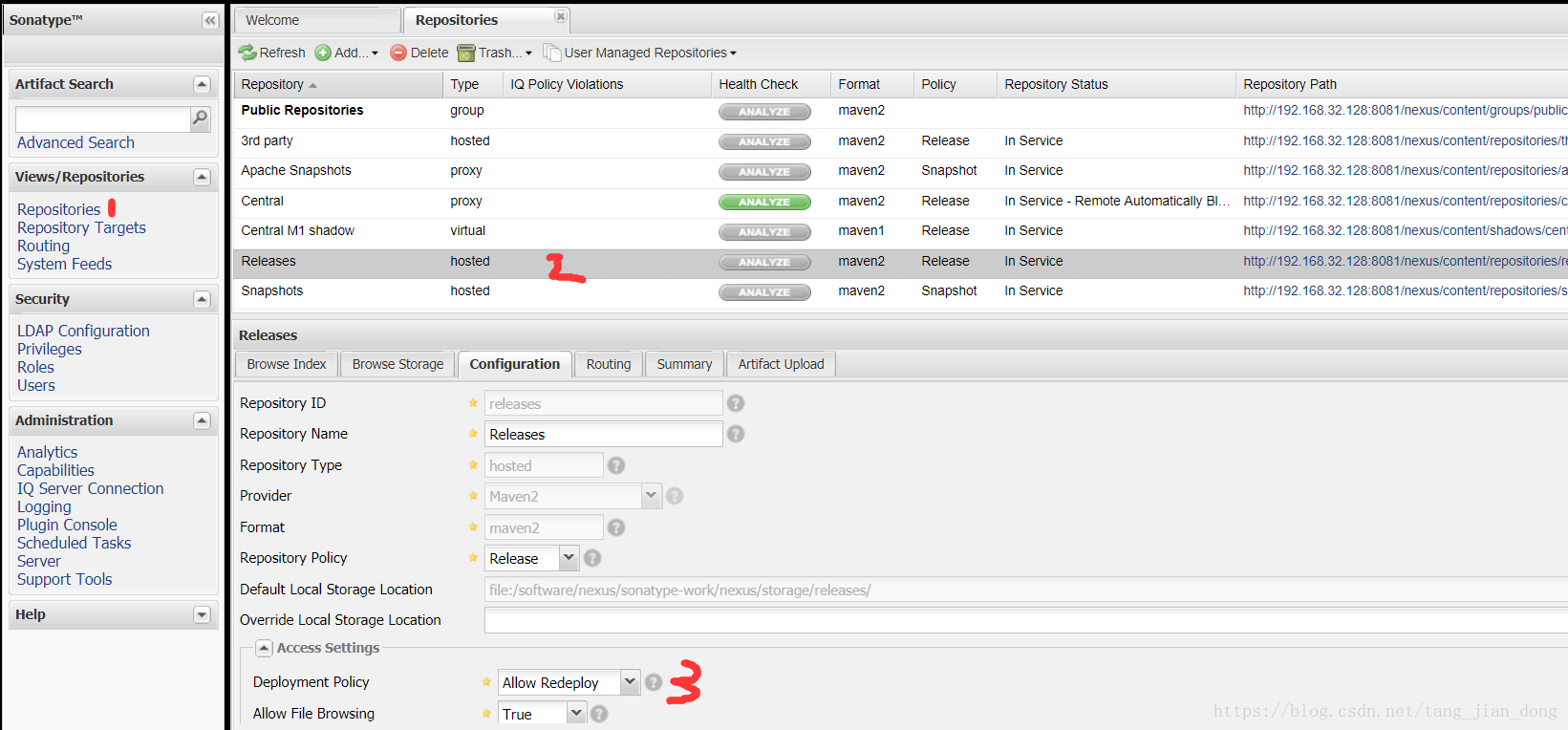The image size is (1568, 730).
Task: Collapse the Sonatype sidebar with double-arrow icon
Action: tap(210, 20)
